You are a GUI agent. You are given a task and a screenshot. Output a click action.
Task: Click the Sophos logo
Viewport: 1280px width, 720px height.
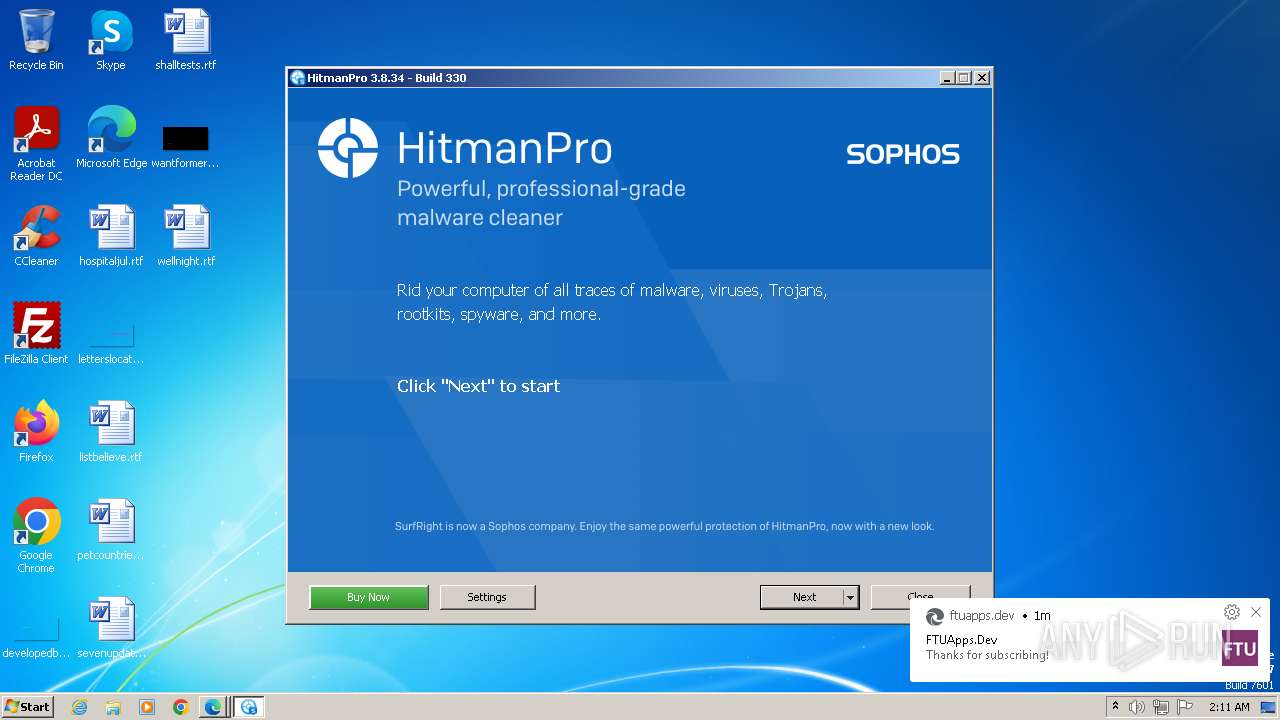[x=903, y=154]
